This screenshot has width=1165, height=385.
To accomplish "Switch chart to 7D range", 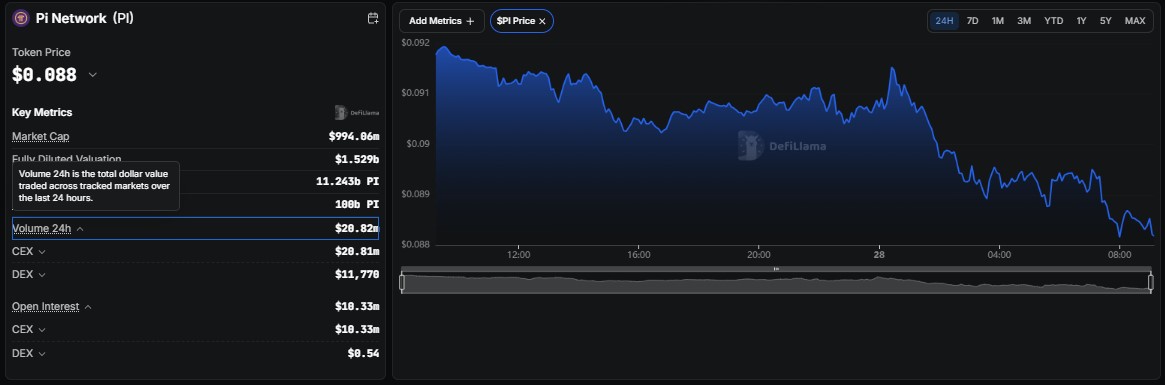I will [972, 21].
